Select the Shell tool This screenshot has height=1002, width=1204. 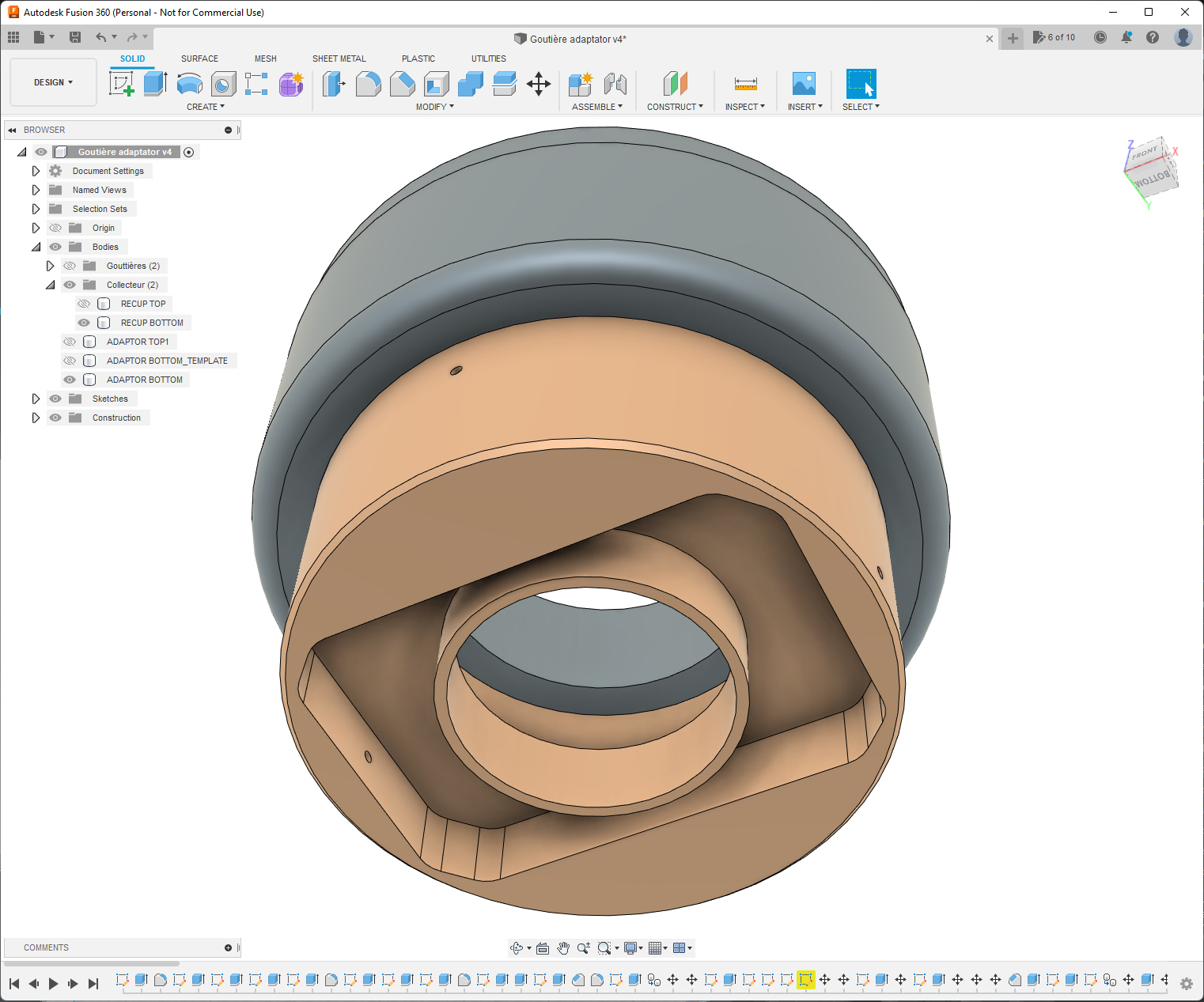tap(437, 83)
